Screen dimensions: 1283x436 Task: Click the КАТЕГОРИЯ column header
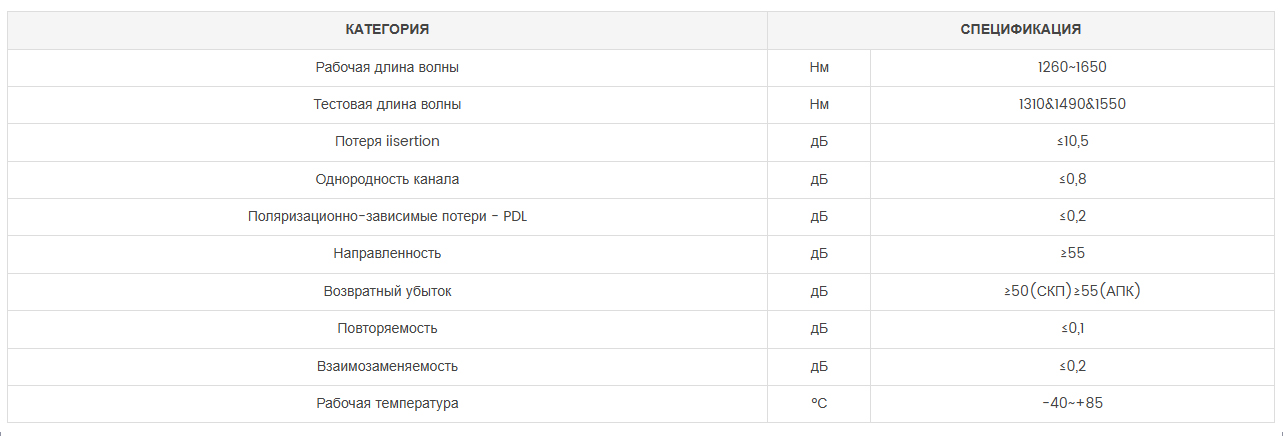(x=387, y=30)
